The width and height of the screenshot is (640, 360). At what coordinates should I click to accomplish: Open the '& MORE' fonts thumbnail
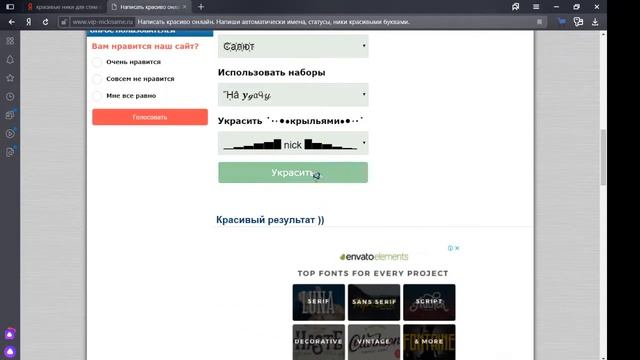(x=429, y=342)
